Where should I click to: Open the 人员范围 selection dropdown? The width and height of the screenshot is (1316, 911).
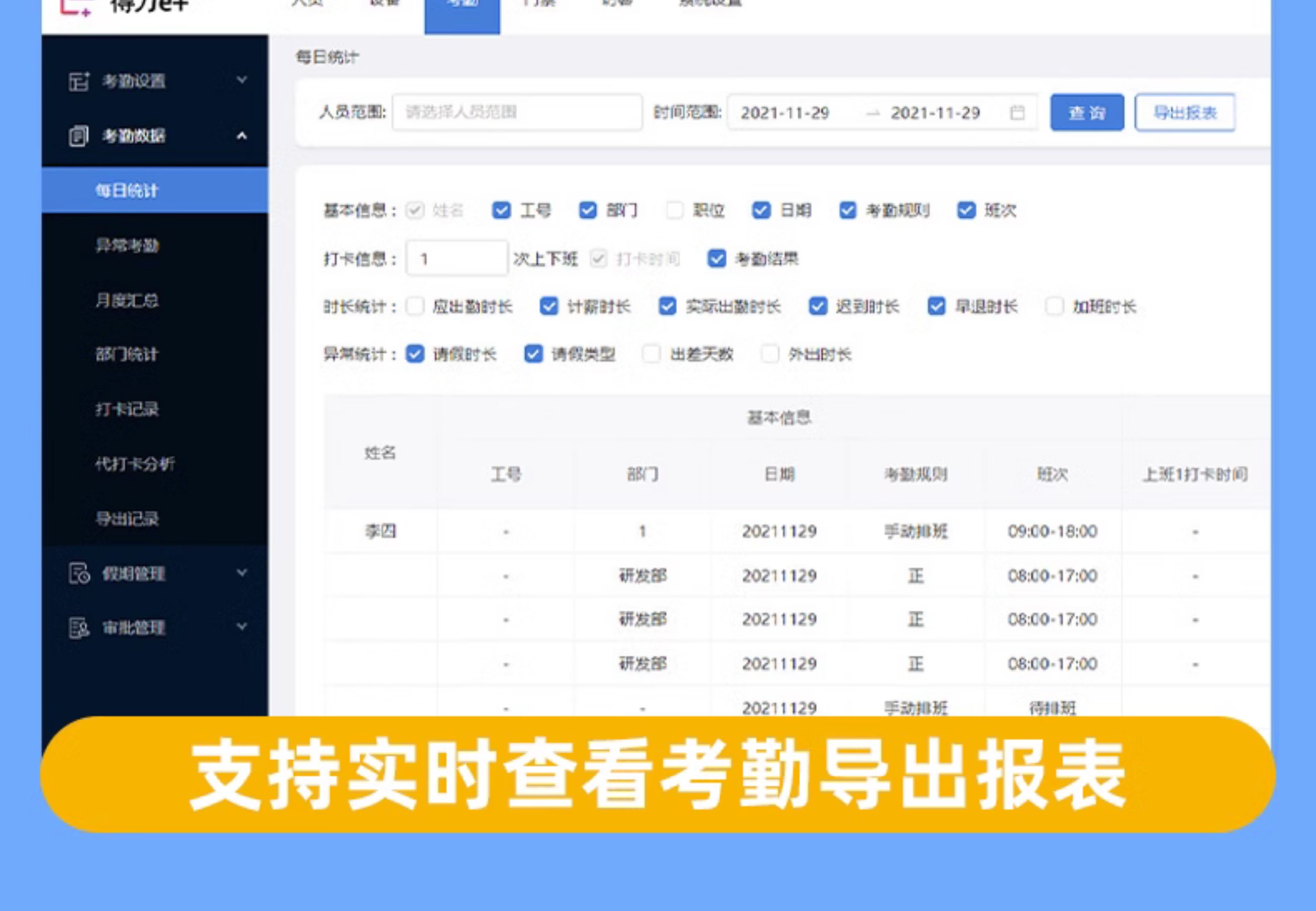coord(516,113)
